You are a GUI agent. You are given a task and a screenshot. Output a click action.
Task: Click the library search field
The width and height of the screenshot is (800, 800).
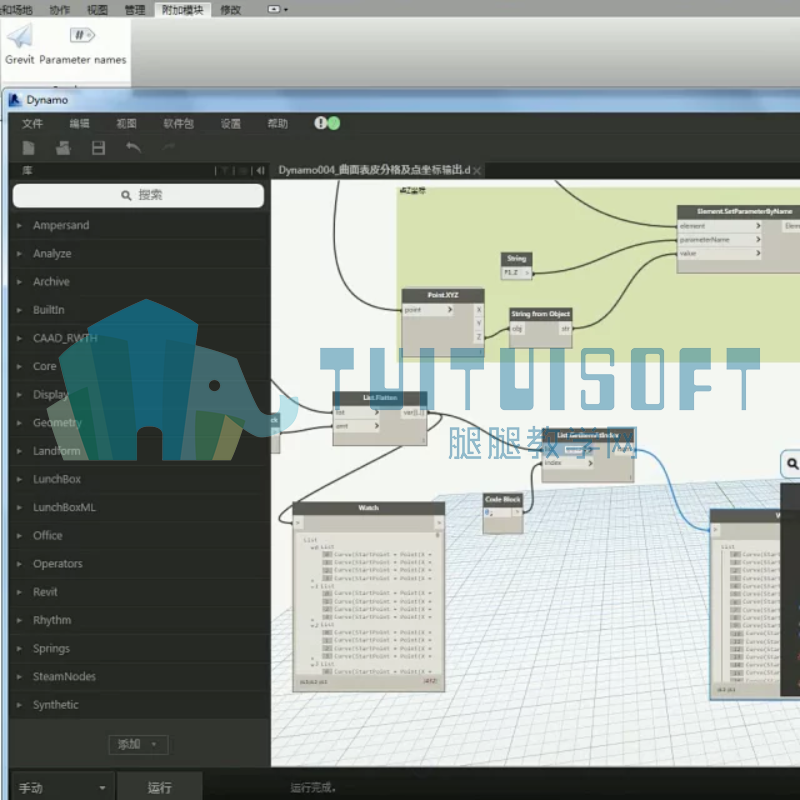point(138,195)
